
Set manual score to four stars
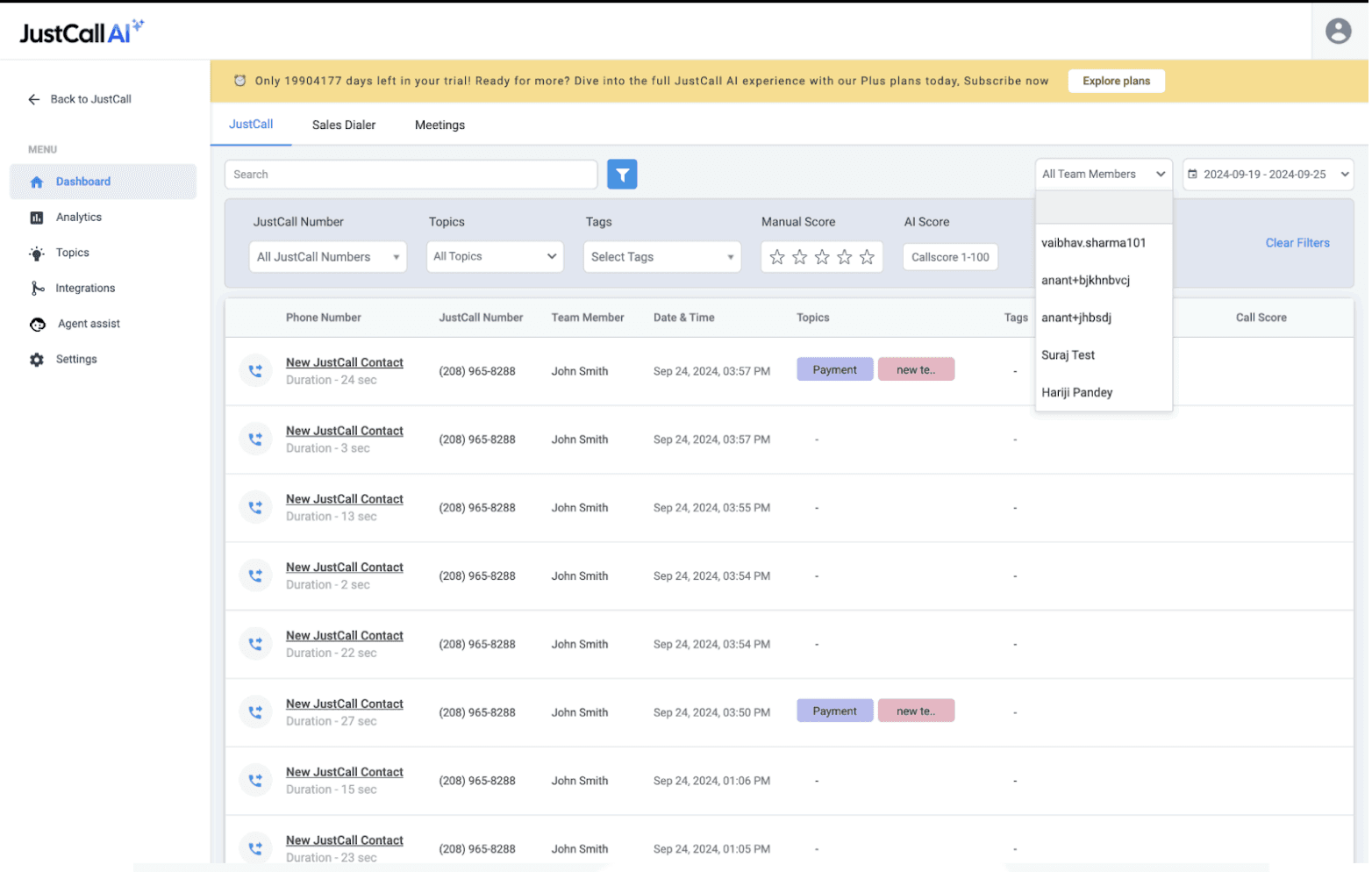(x=847, y=257)
